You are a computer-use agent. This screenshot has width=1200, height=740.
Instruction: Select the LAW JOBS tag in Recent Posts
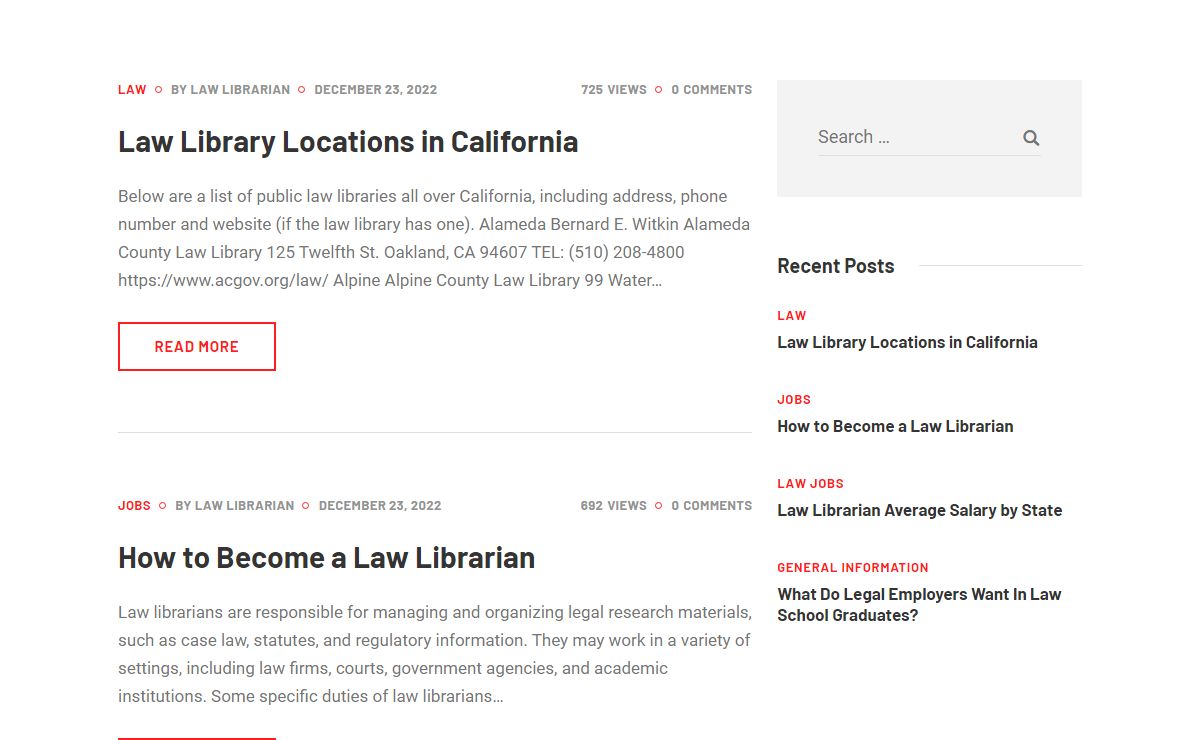(810, 483)
